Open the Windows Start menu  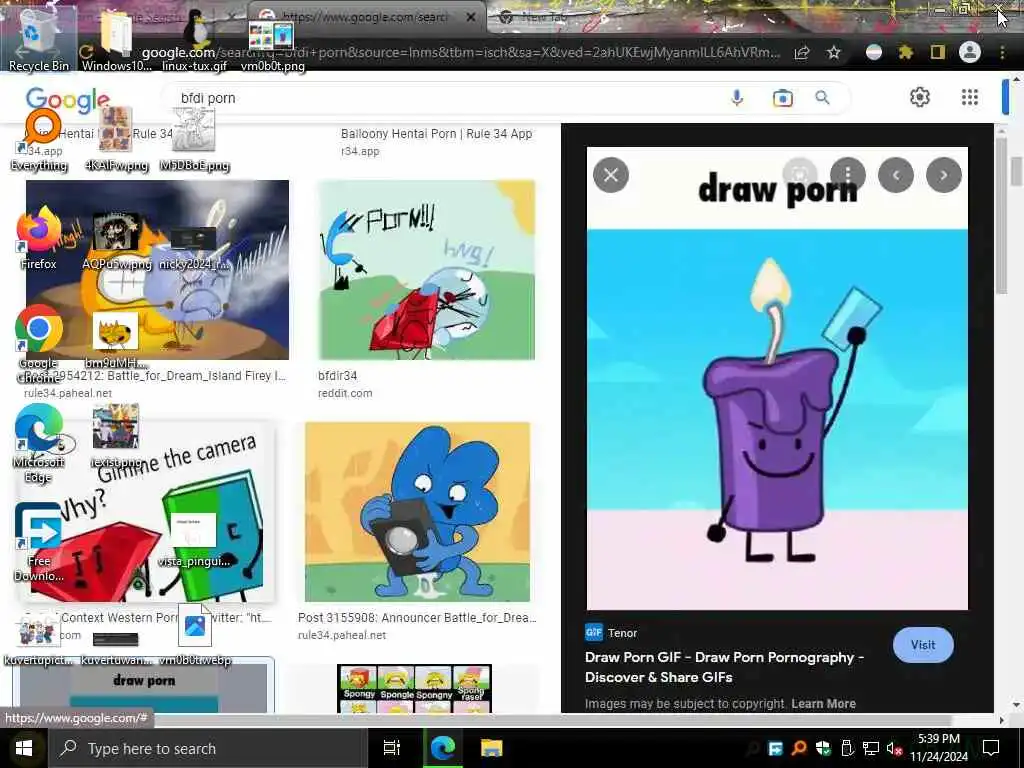(24, 748)
